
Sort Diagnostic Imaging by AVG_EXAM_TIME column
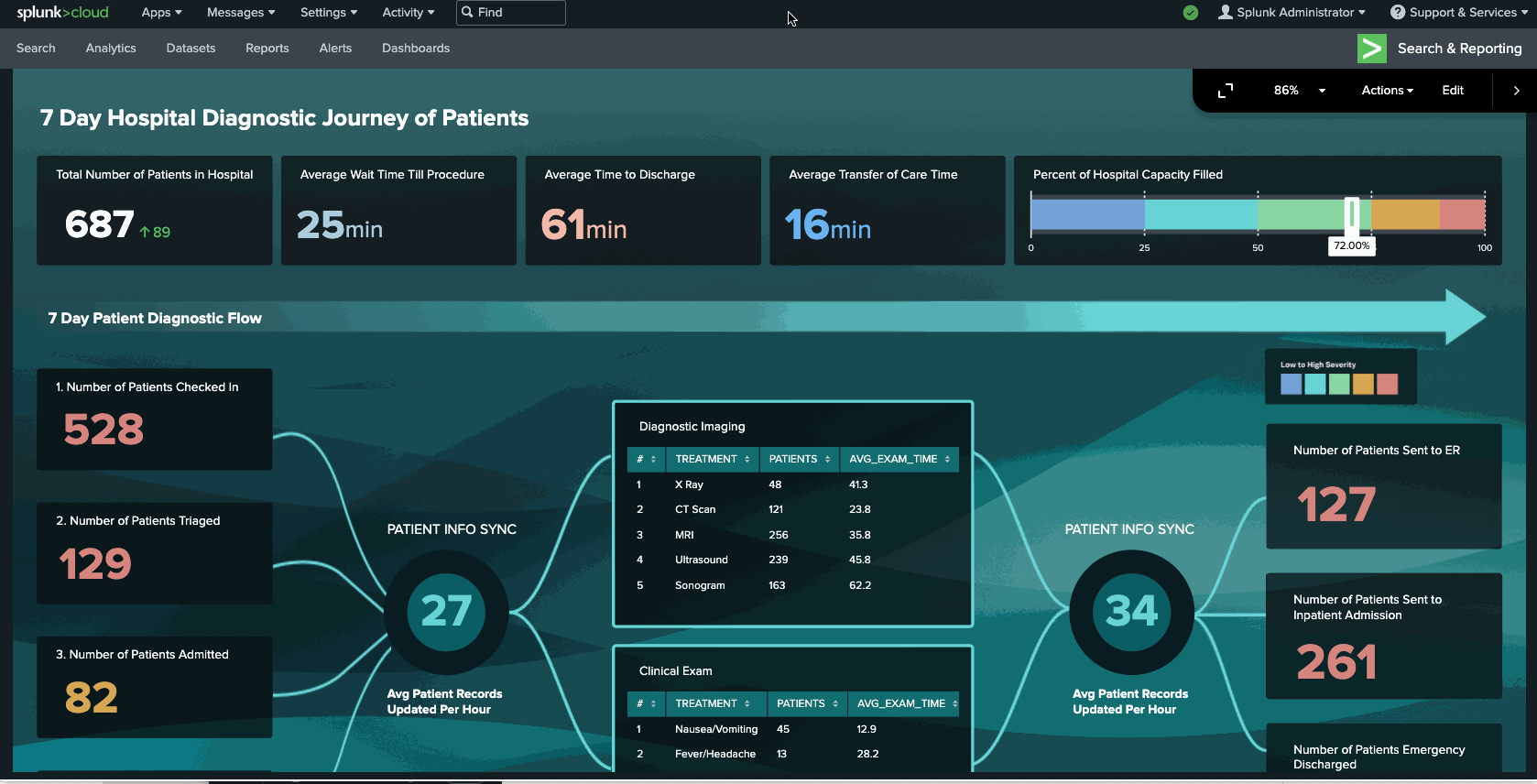[899, 459]
